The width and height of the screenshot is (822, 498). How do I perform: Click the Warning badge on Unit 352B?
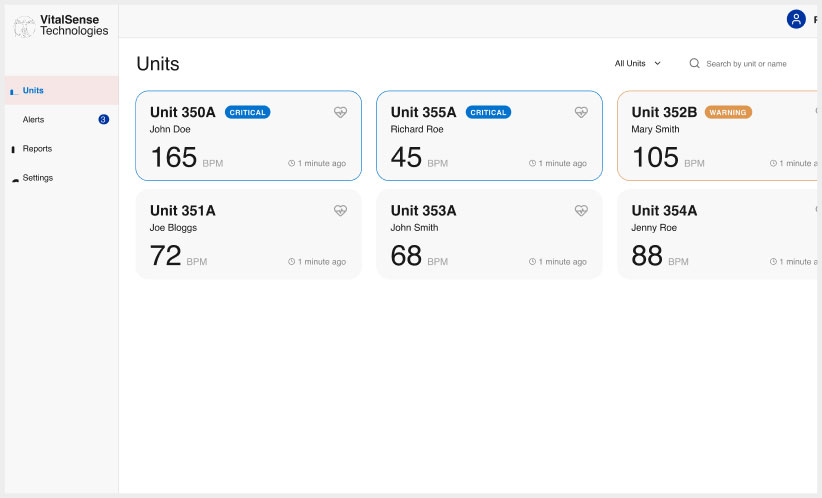(x=728, y=112)
